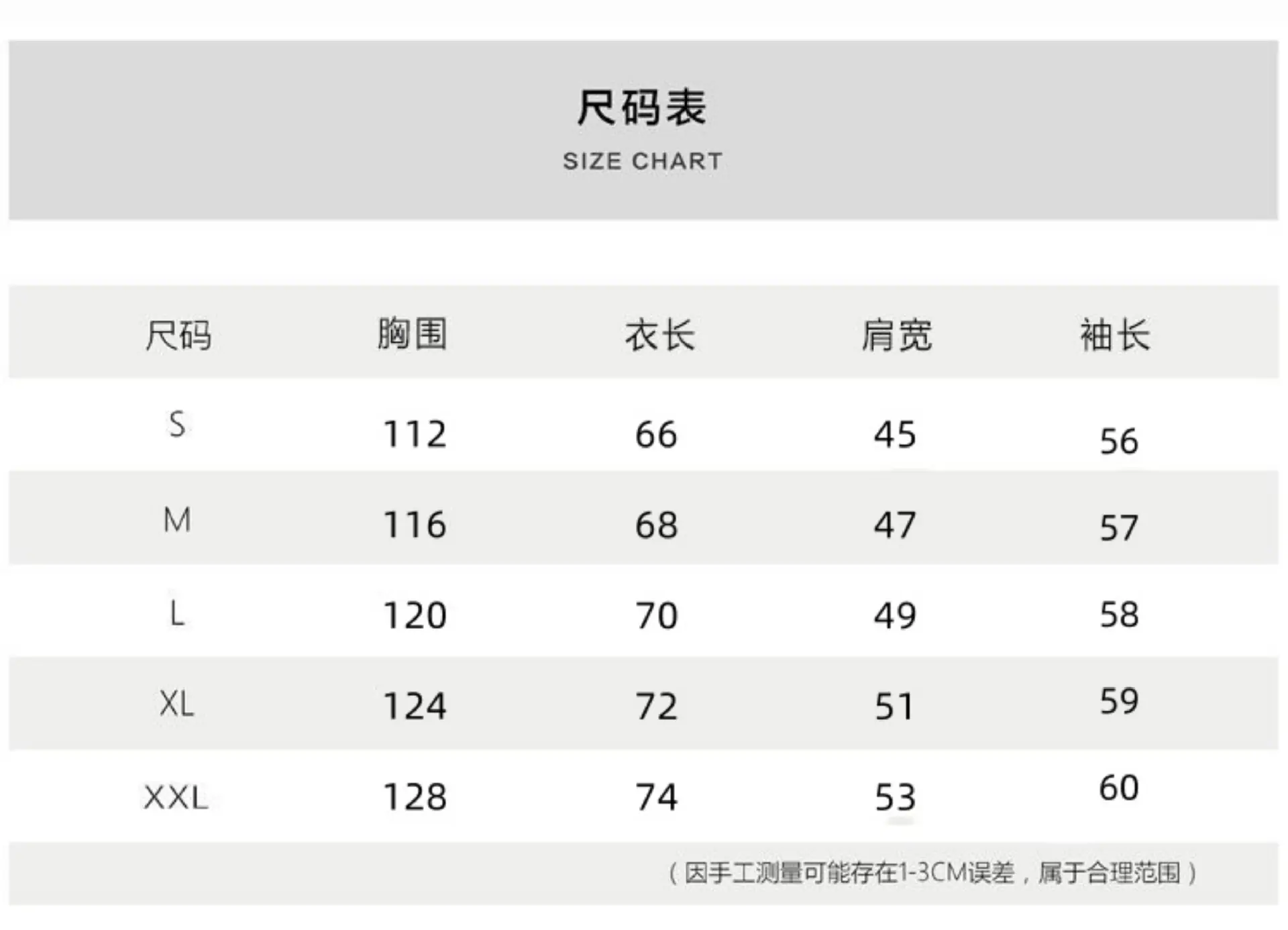Click the S size row label
Screen dimensions: 1288x930
click(177, 424)
